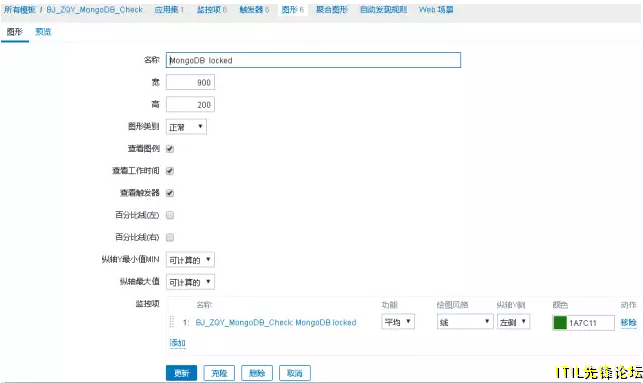
Task: Open the 功能 dropdown showing 平均
Action: pos(398,322)
